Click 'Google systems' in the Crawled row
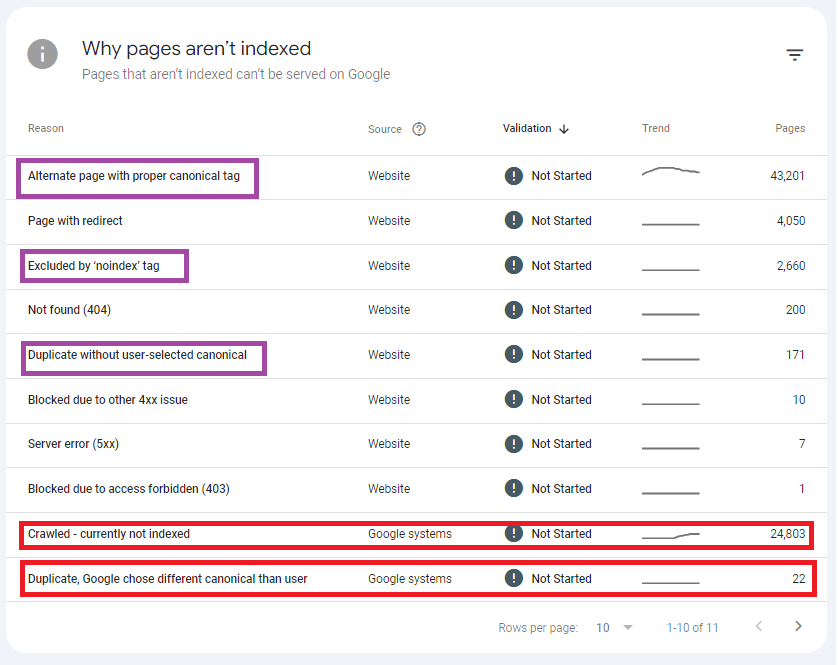 coord(410,534)
